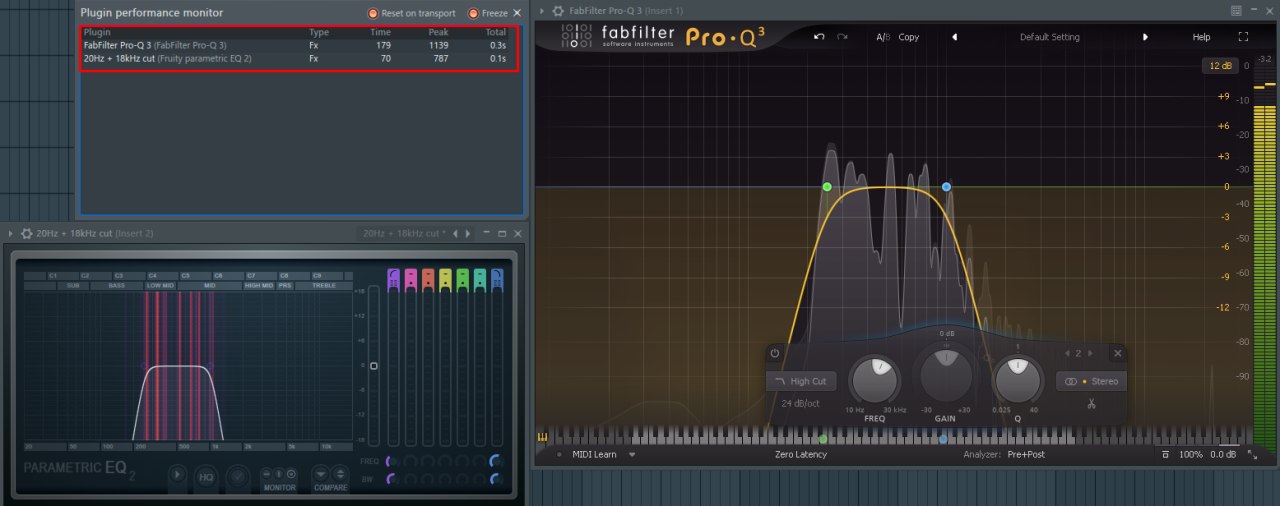Select next band in Pro-Q 3 panel
This screenshot has height=506, width=1280.
pyautogui.click(x=1090, y=353)
